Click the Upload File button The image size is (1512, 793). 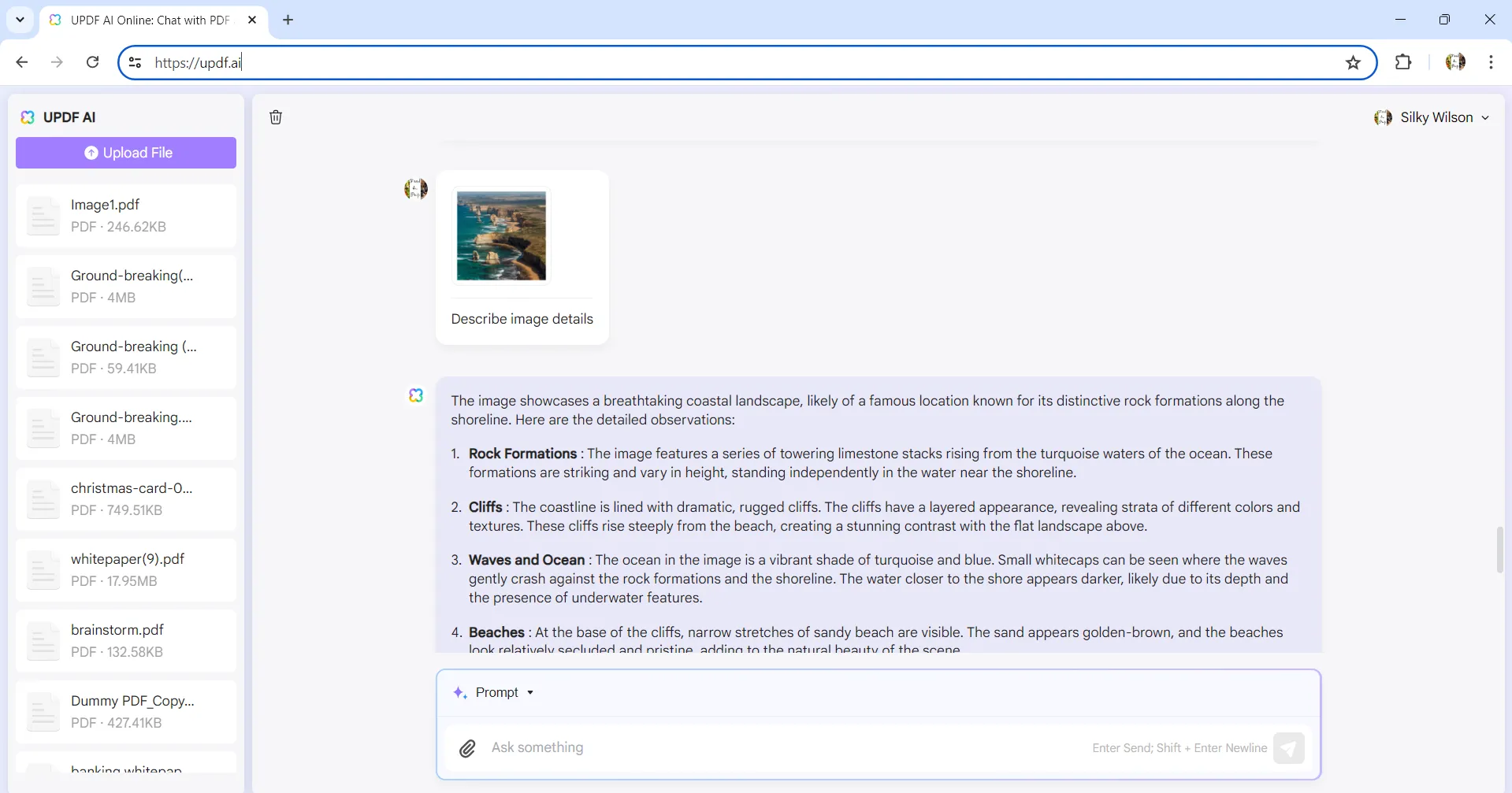(126, 153)
